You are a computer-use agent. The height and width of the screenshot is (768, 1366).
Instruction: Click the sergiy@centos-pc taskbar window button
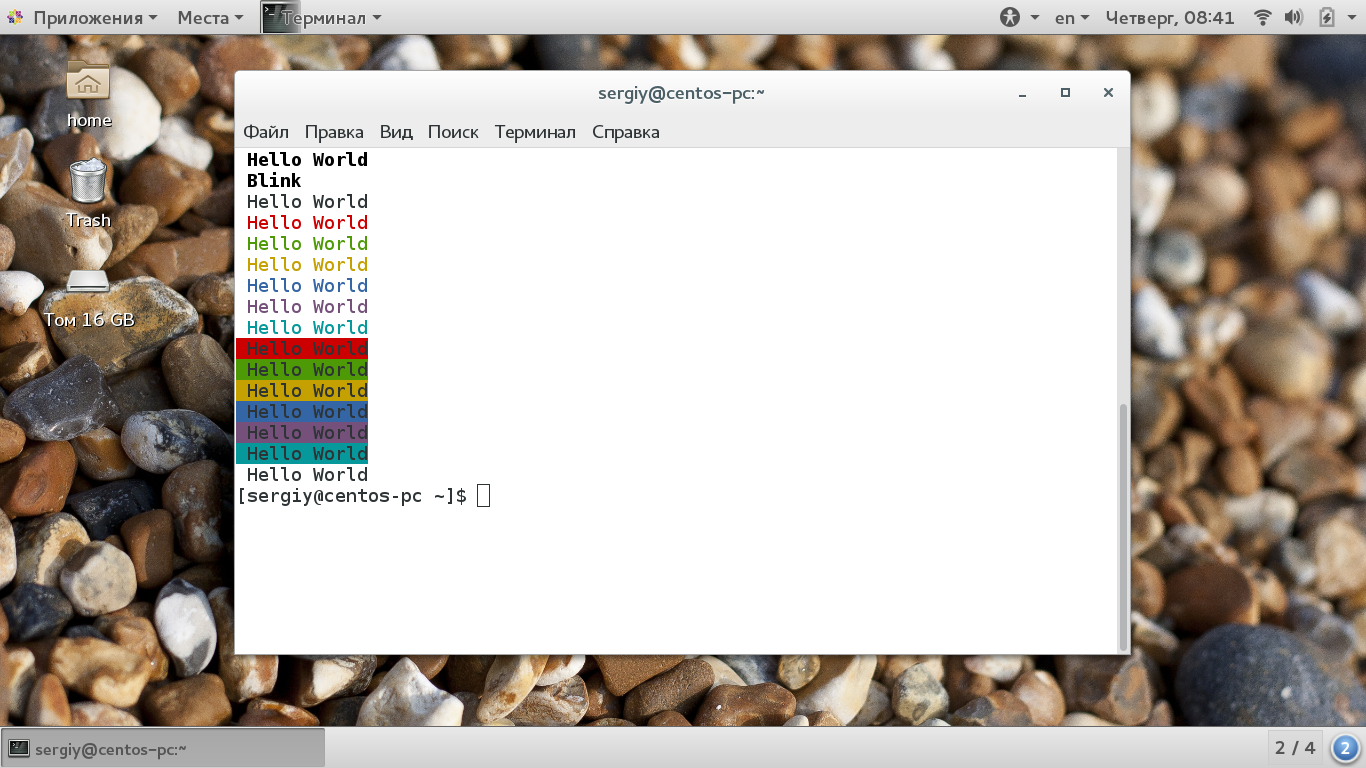(164, 748)
